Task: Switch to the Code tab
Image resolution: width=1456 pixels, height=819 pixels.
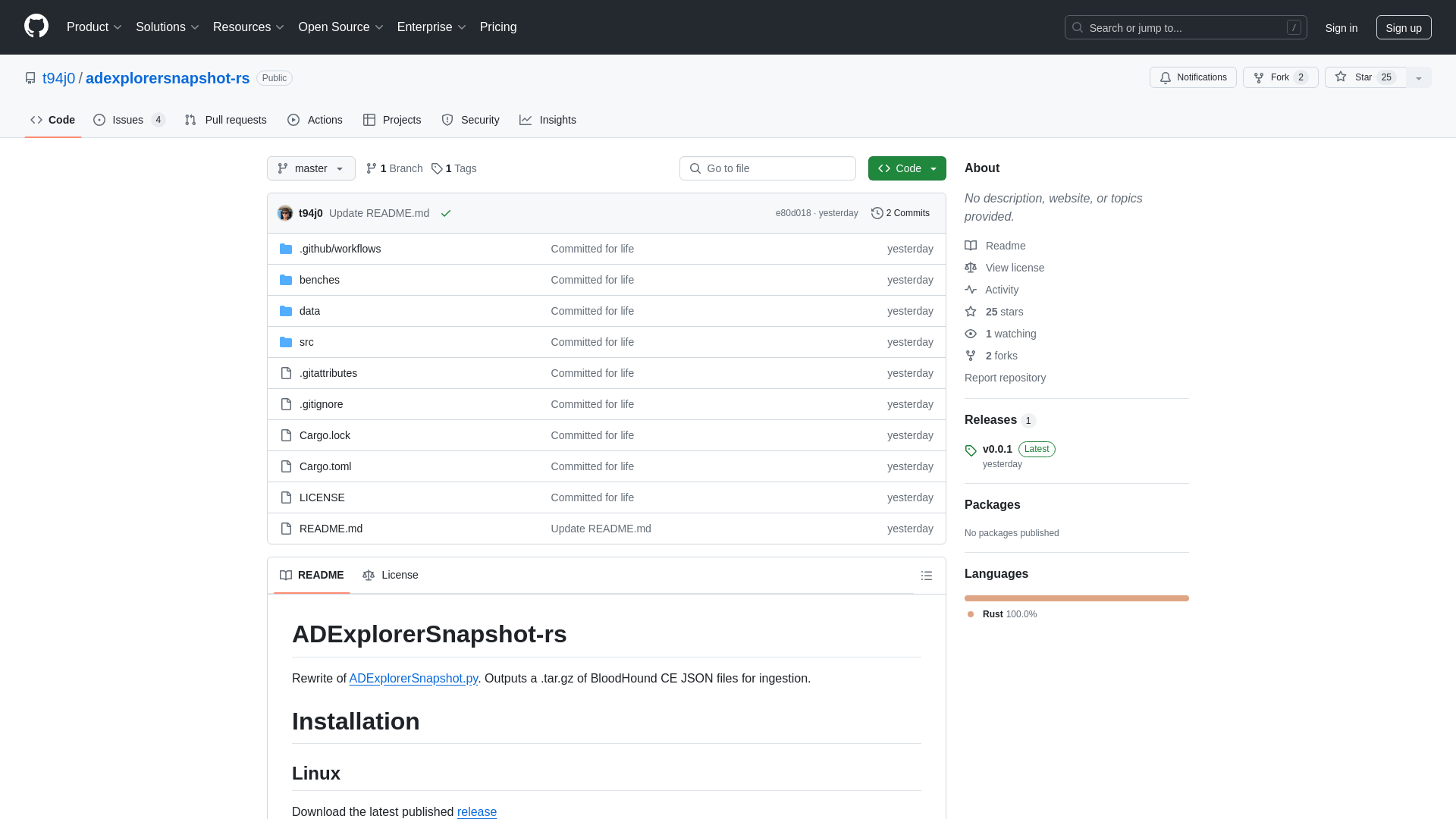Action: (53, 120)
